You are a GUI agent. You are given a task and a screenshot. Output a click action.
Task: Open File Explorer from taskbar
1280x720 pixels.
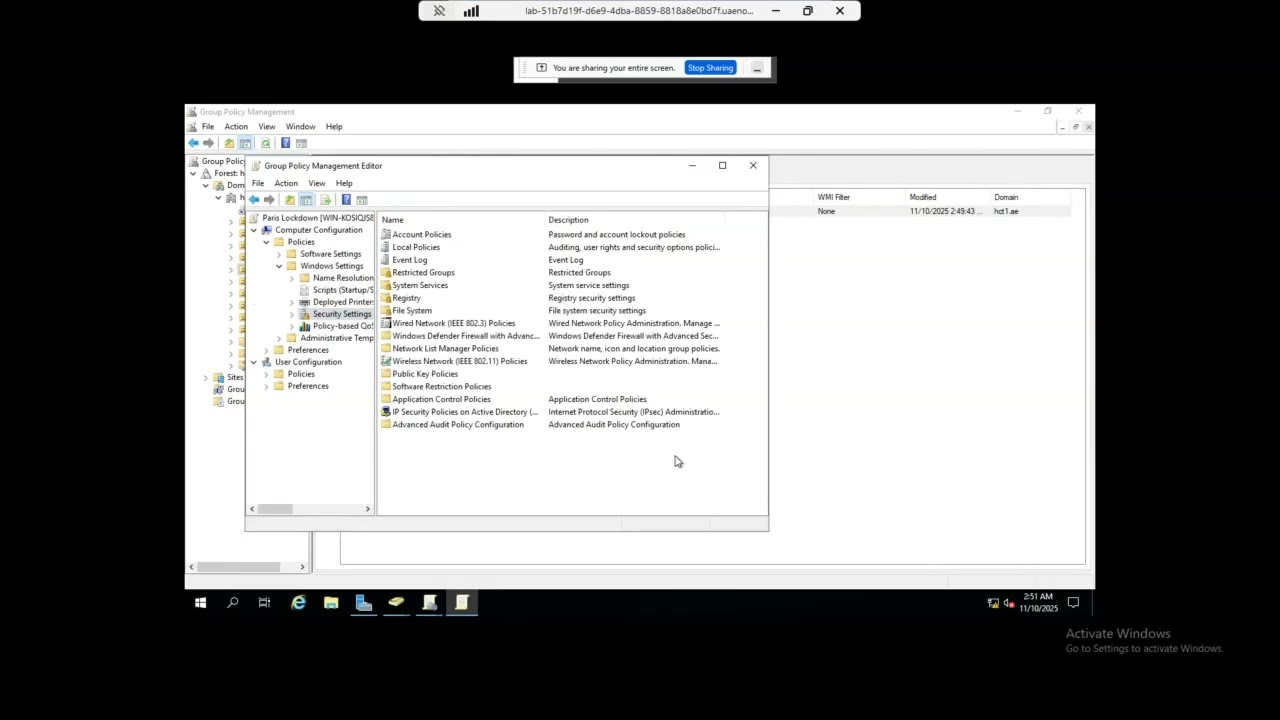pos(331,603)
